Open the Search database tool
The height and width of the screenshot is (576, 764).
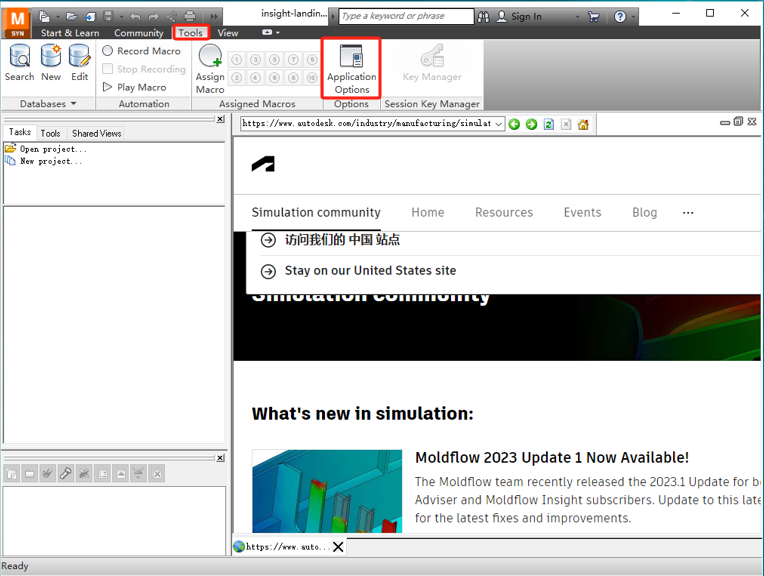click(x=19, y=62)
